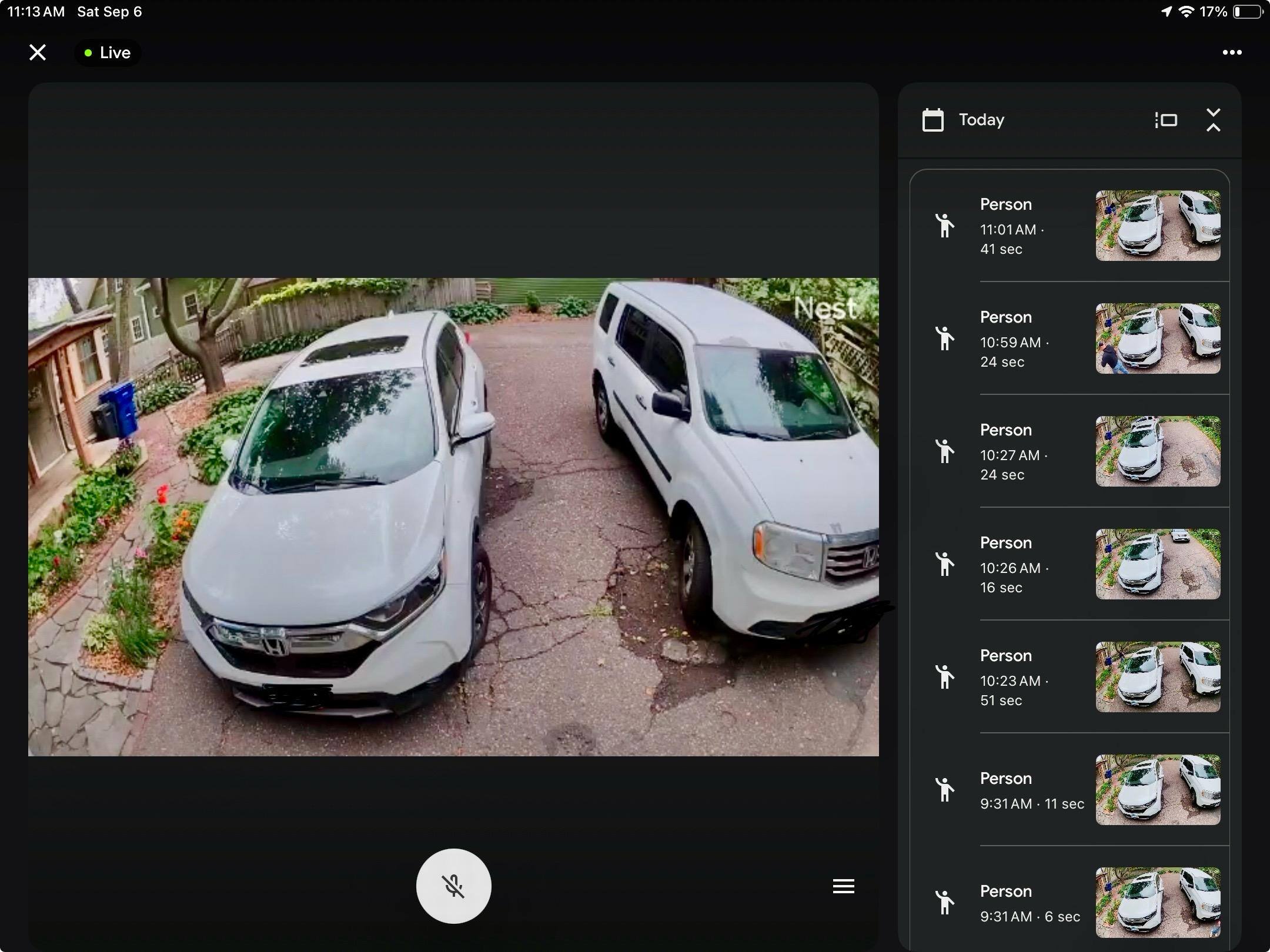Collapse the event history panel
The image size is (1270, 952).
(1213, 120)
